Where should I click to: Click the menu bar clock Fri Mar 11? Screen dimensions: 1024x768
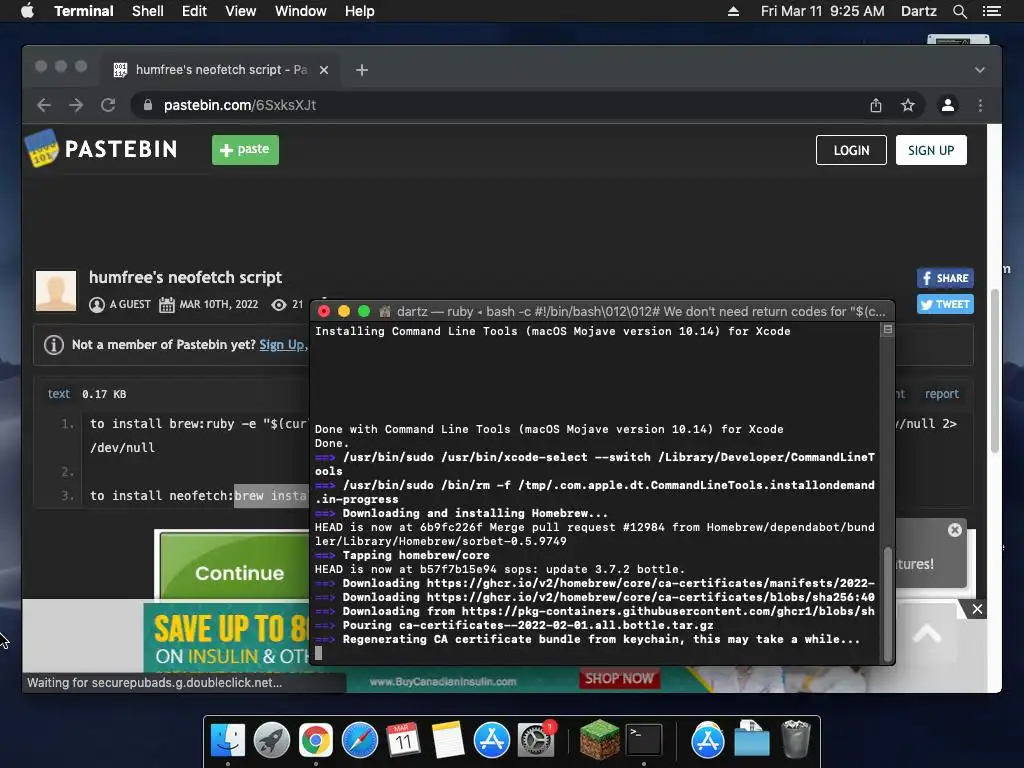click(x=822, y=11)
